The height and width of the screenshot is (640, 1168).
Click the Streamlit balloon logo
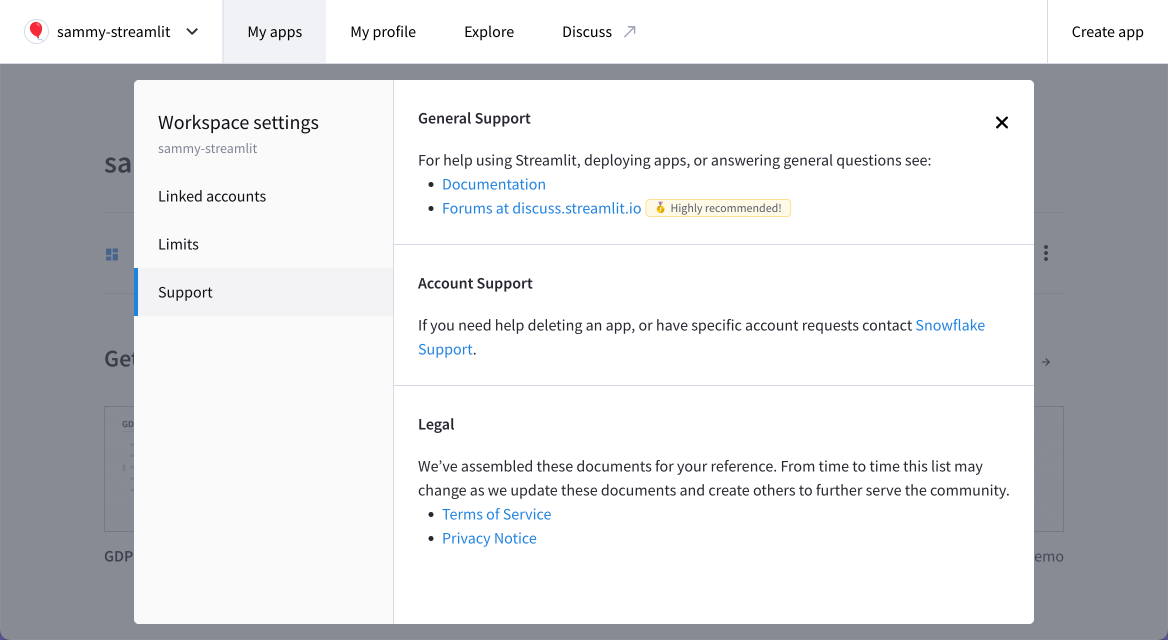[x=36, y=31]
